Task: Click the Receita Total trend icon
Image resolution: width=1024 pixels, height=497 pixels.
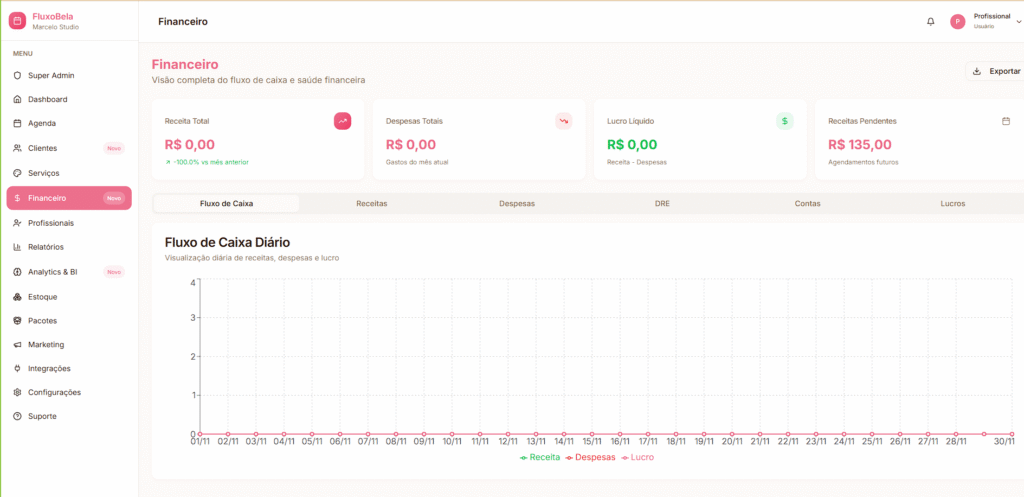Action: point(343,121)
